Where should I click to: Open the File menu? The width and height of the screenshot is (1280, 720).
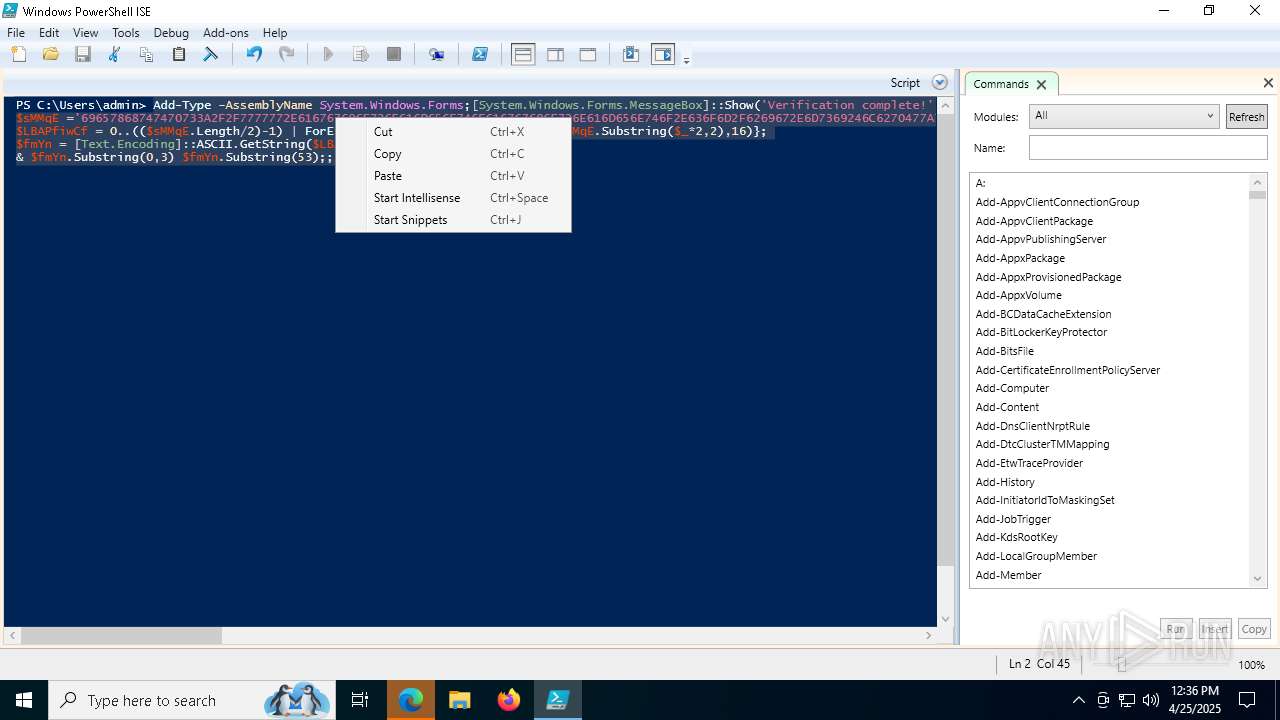coord(16,33)
